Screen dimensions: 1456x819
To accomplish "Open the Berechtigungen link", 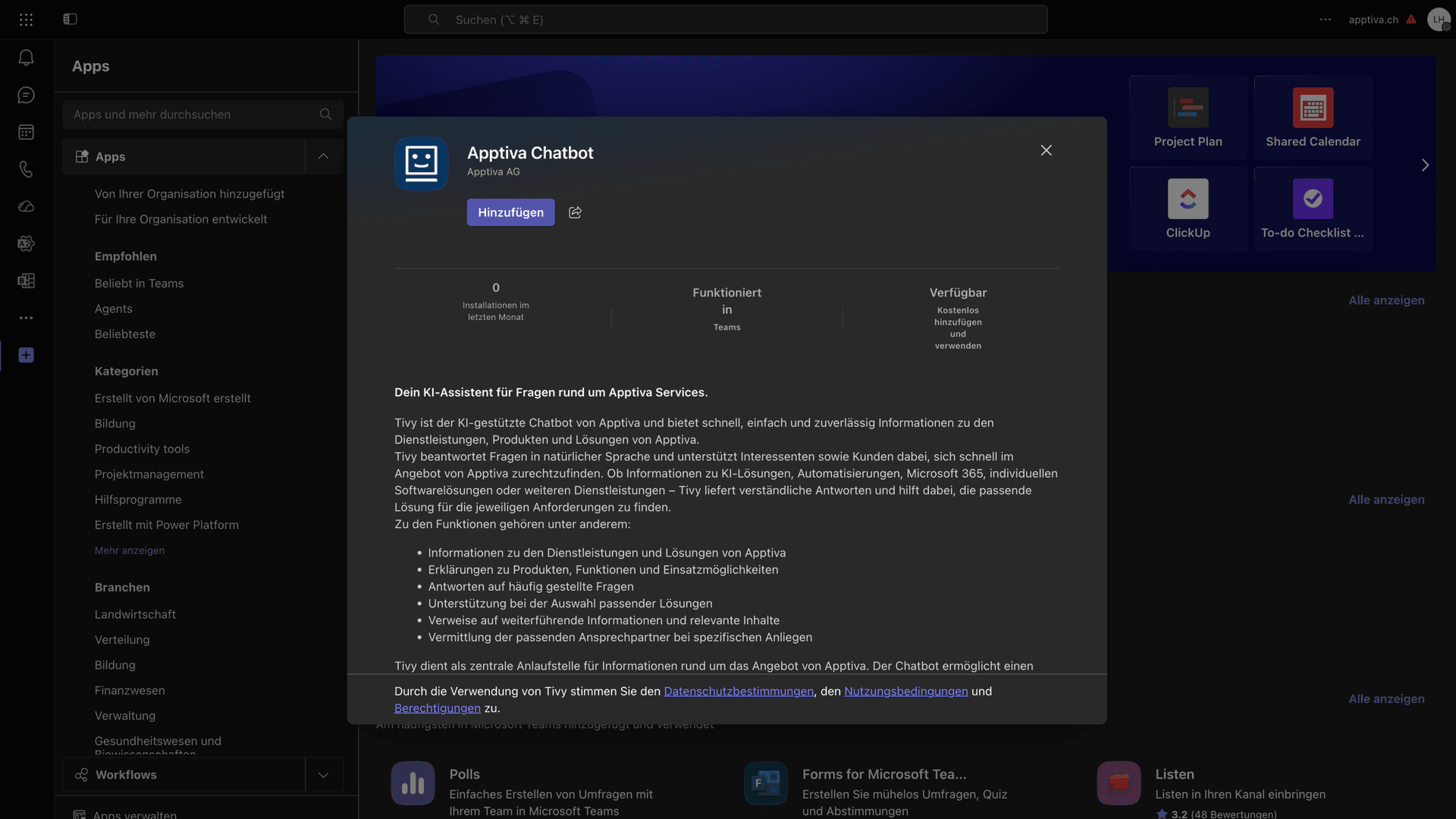I will click(x=438, y=708).
